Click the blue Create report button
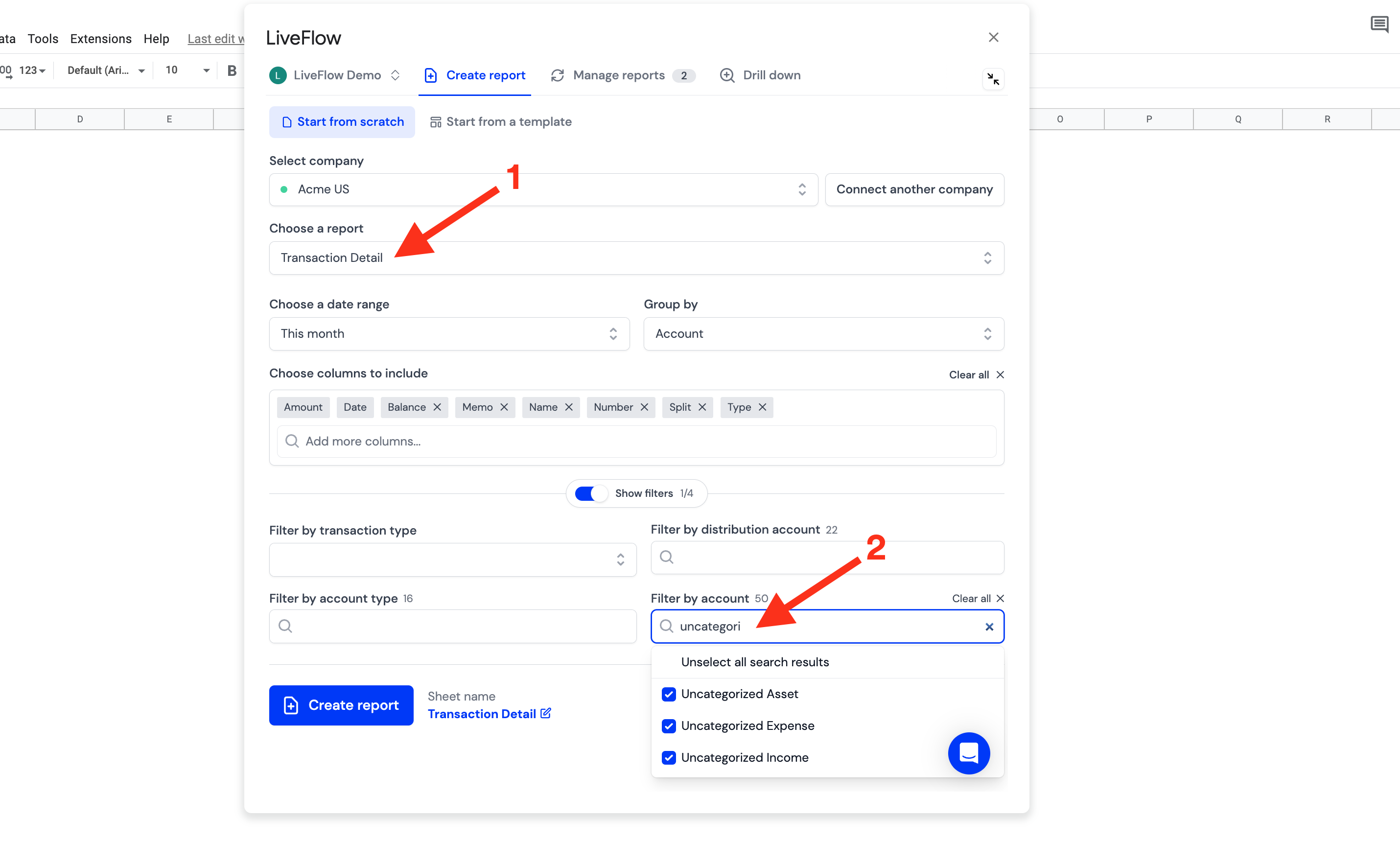 pos(341,705)
